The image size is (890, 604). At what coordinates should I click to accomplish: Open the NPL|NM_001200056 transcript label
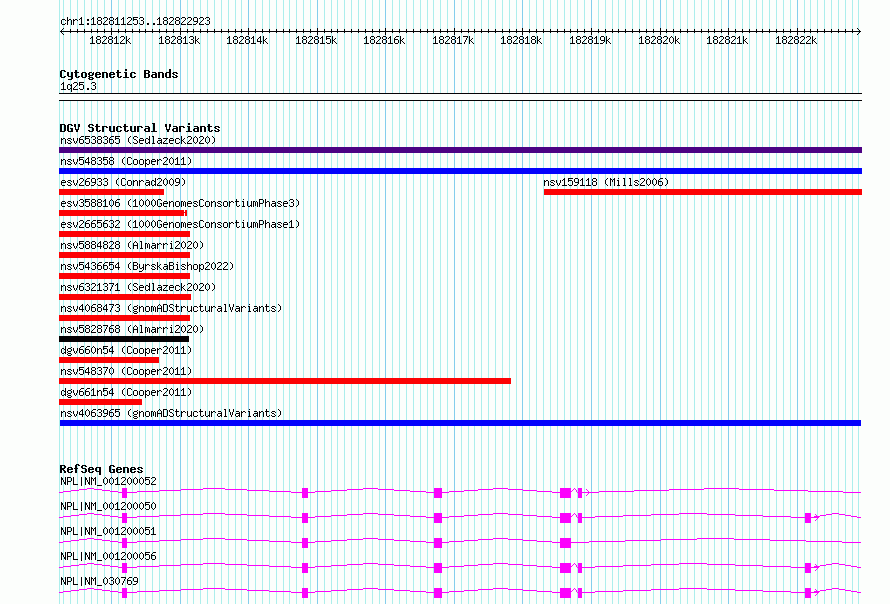tap(108, 556)
